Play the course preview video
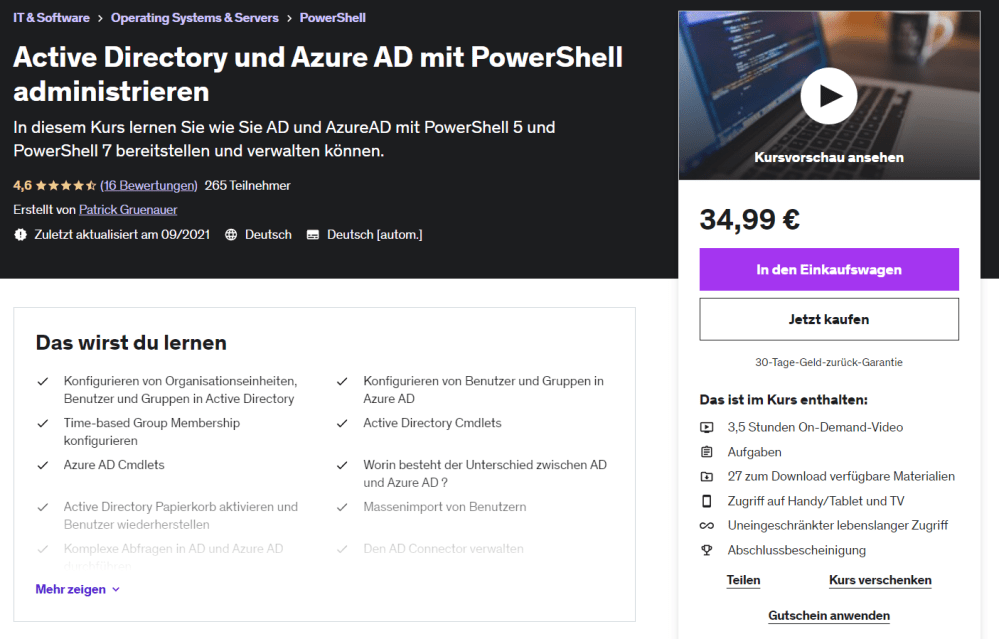Image resolution: width=999 pixels, height=639 pixels. coord(829,96)
